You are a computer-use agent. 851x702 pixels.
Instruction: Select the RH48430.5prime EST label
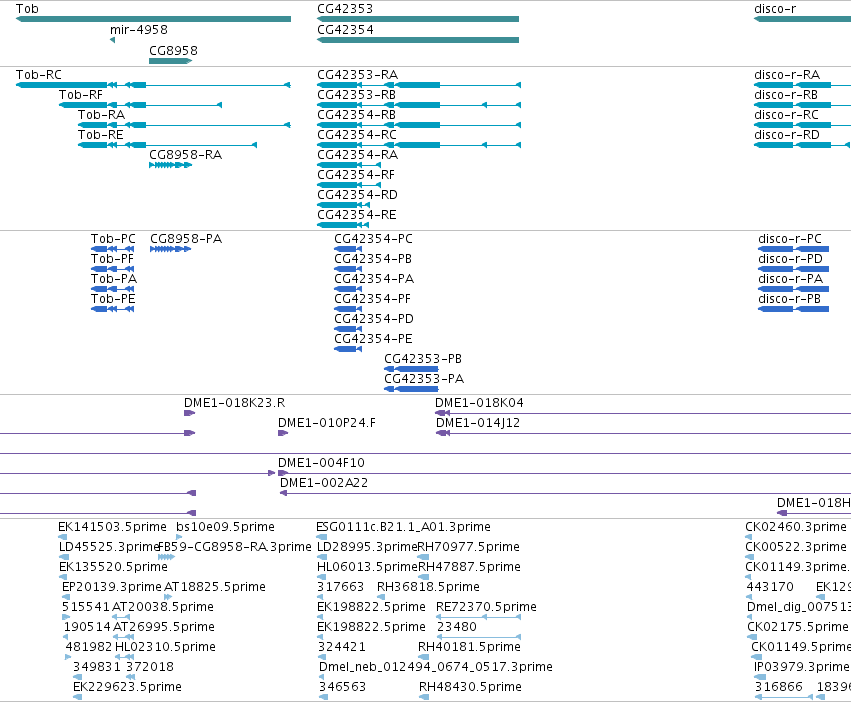click(470, 687)
